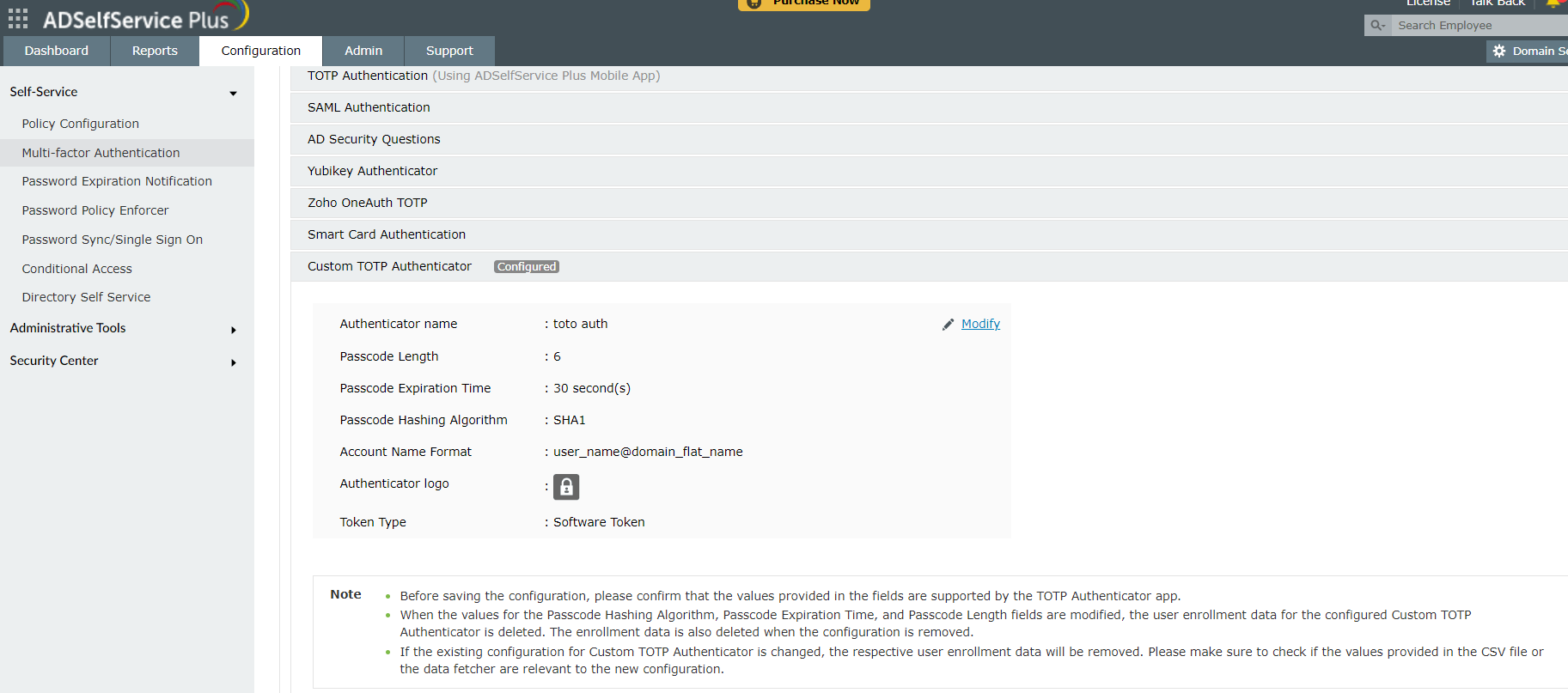Image resolution: width=1568 pixels, height=693 pixels.
Task: Click the "Passcode Hashing Algorithm" label
Action: coord(424,420)
